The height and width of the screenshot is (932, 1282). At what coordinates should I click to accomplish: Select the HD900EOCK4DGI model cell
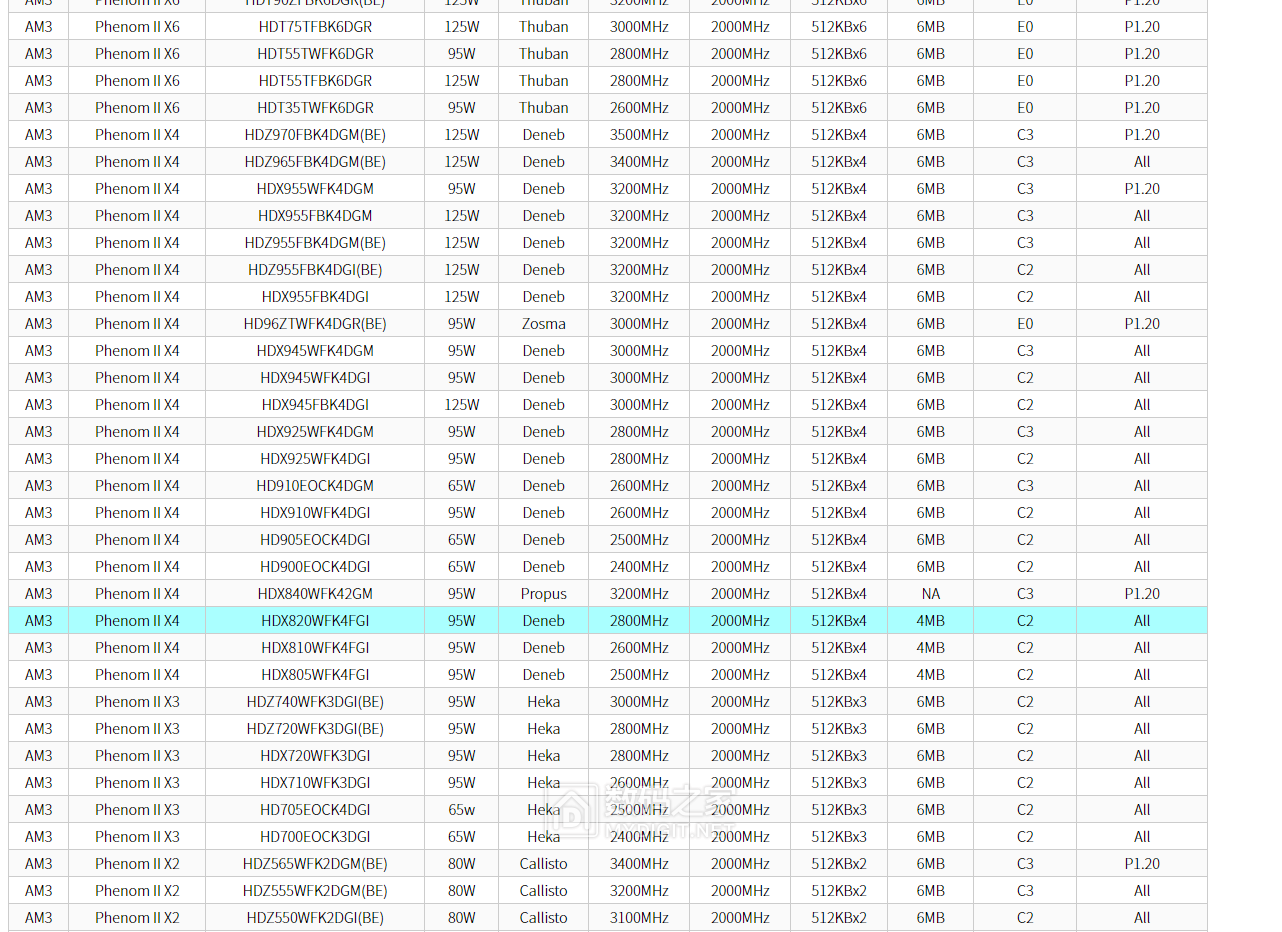tap(315, 567)
